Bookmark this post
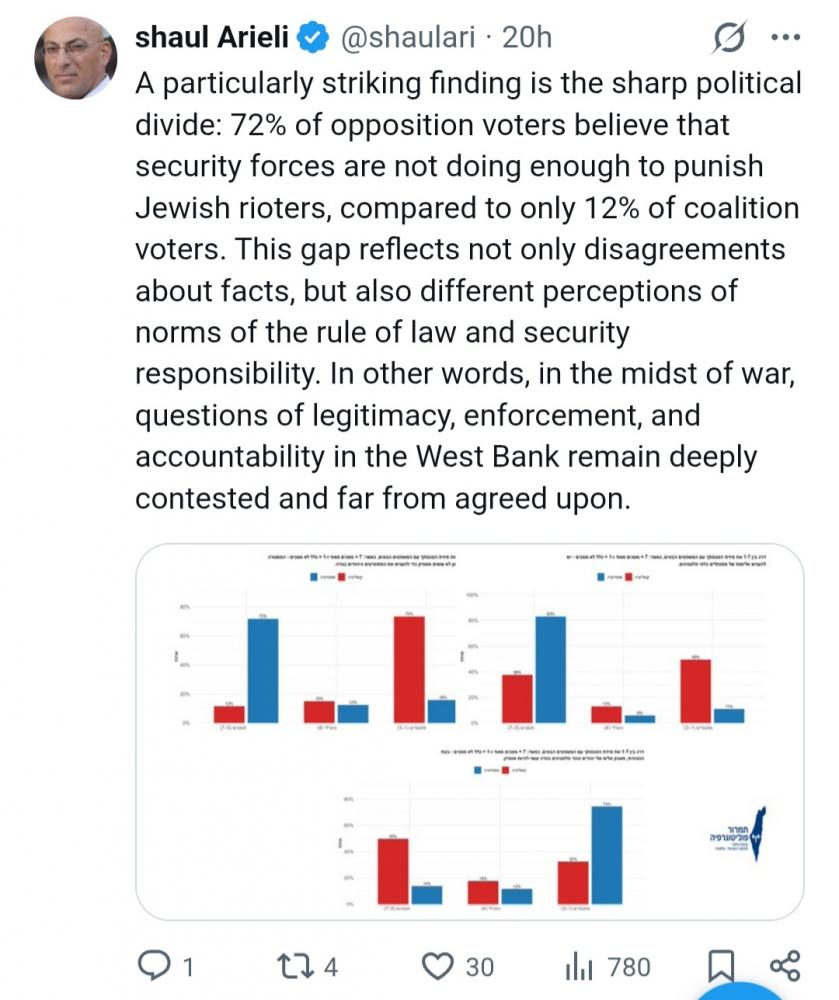This screenshot has width=839, height=1000. pyautogui.click(x=720, y=966)
